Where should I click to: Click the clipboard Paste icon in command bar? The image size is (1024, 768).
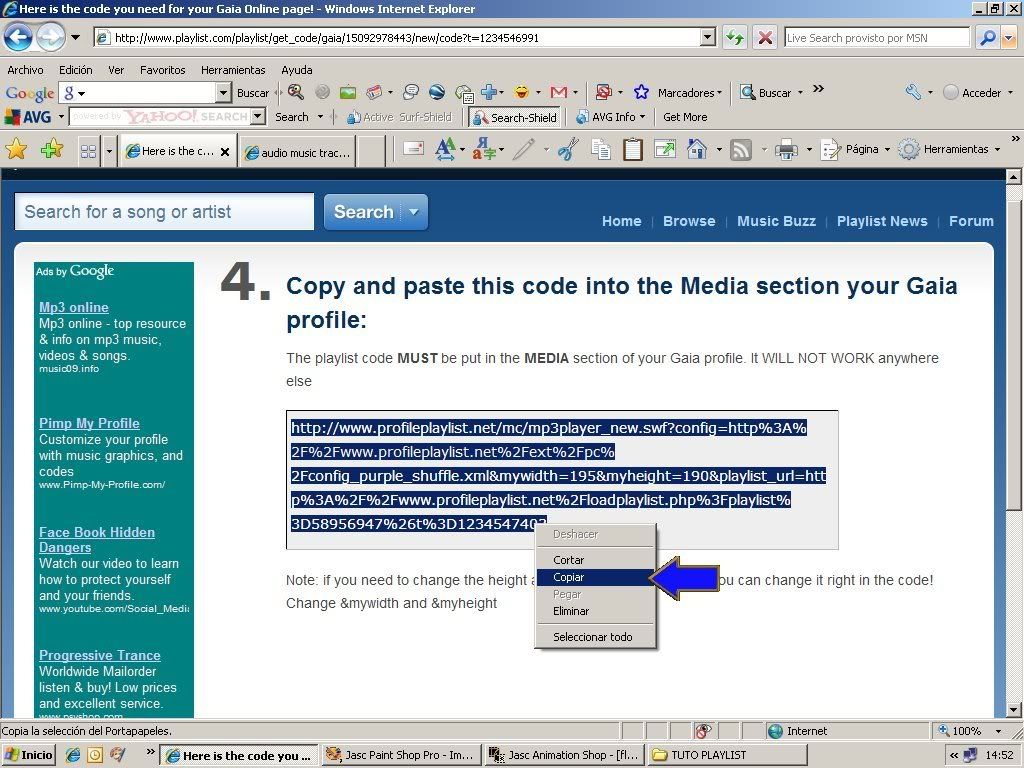[632, 150]
